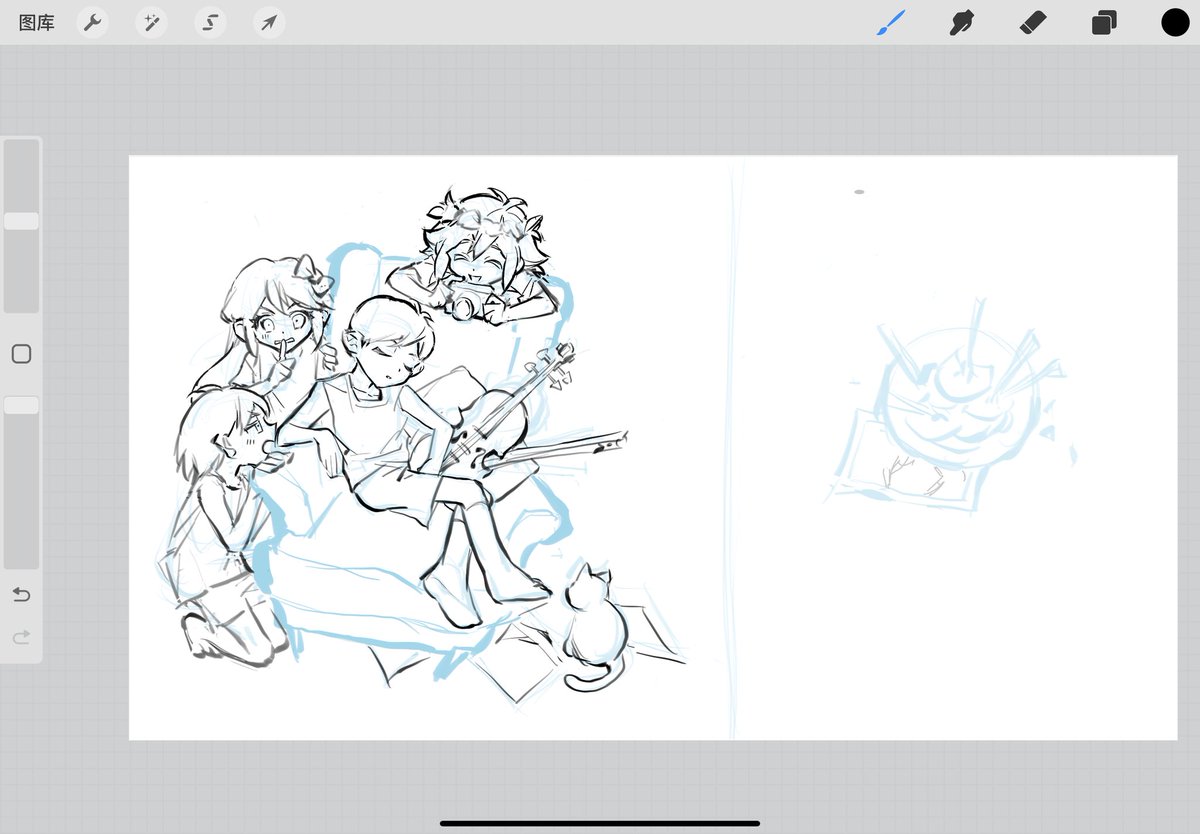Adjust the brush opacity slider handle
This screenshot has width=1200, height=834.
click(21, 405)
